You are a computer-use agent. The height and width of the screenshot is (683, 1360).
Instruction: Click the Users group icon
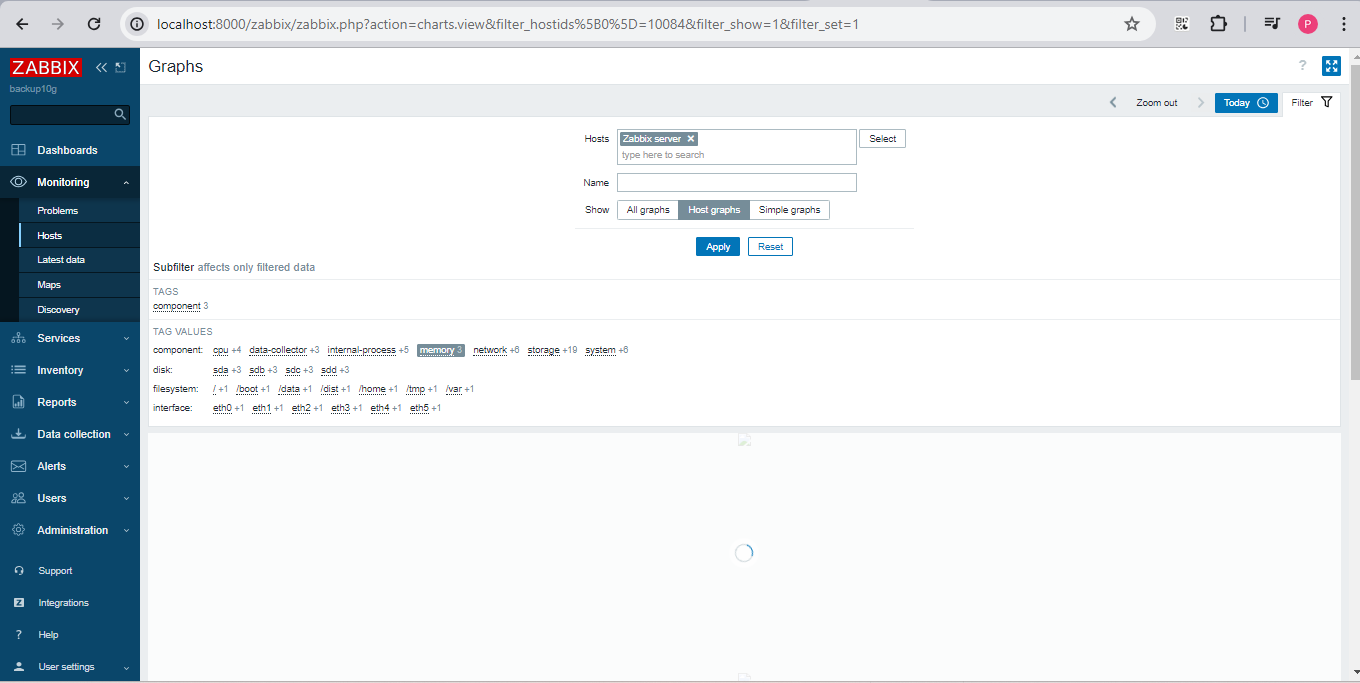coord(18,498)
